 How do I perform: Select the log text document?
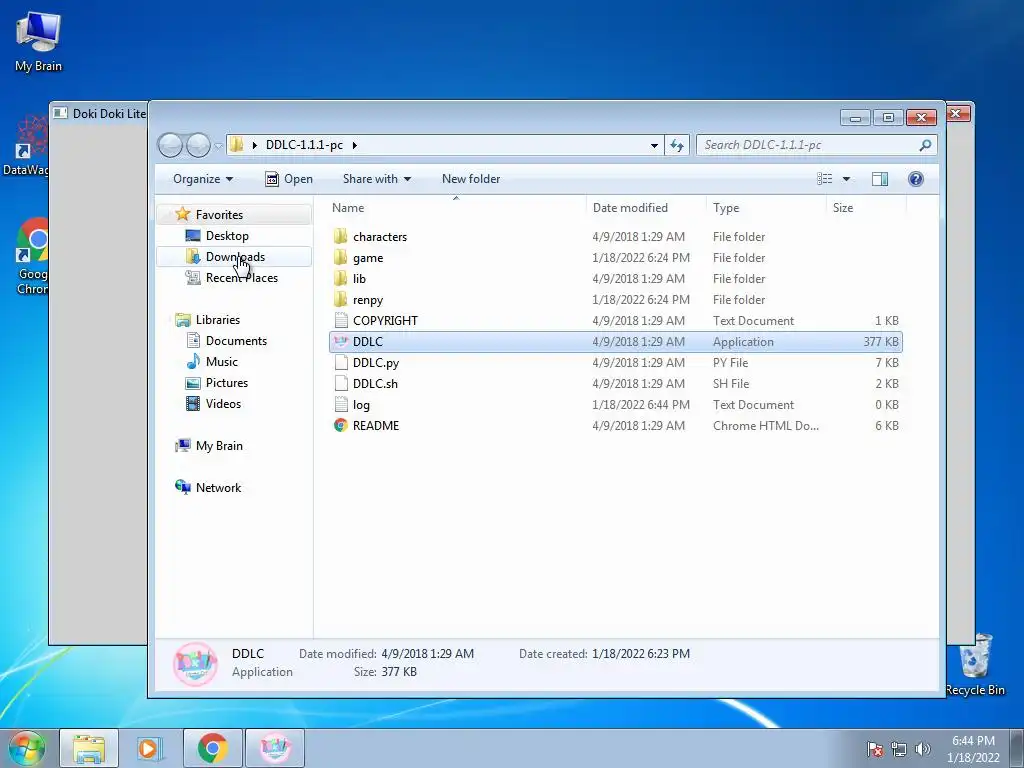tap(360, 404)
